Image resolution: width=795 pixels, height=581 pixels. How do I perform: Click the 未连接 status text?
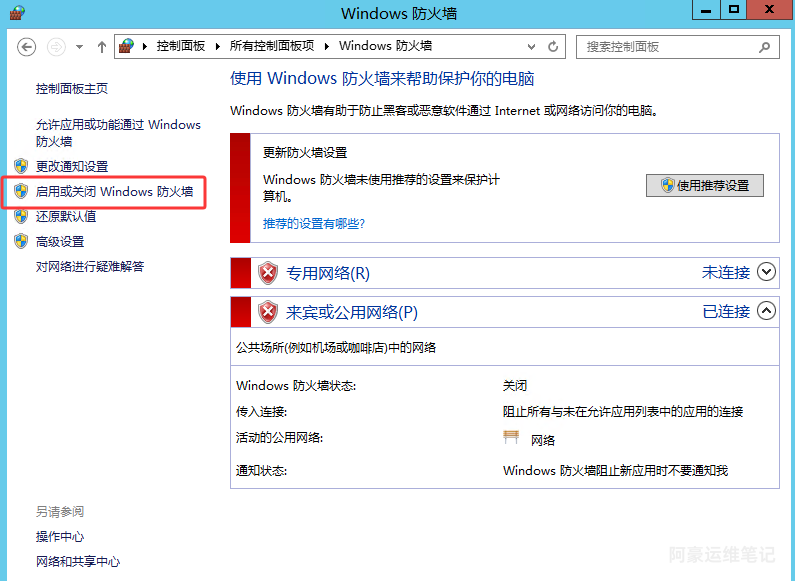click(726, 273)
